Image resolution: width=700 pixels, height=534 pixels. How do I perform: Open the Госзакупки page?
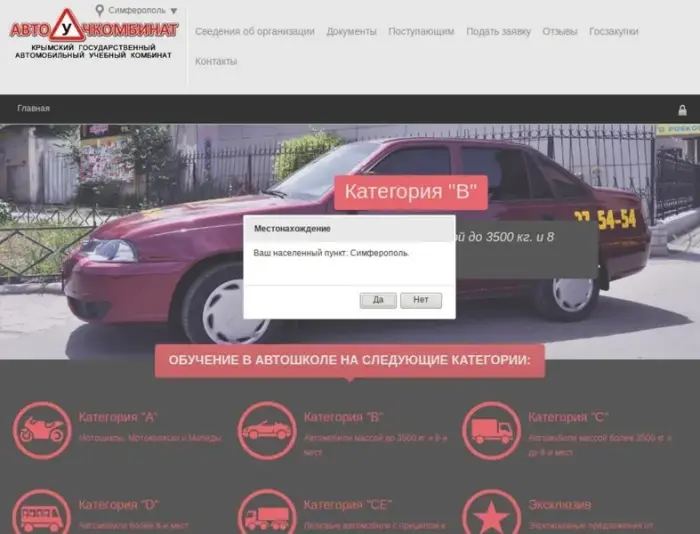coord(613,32)
